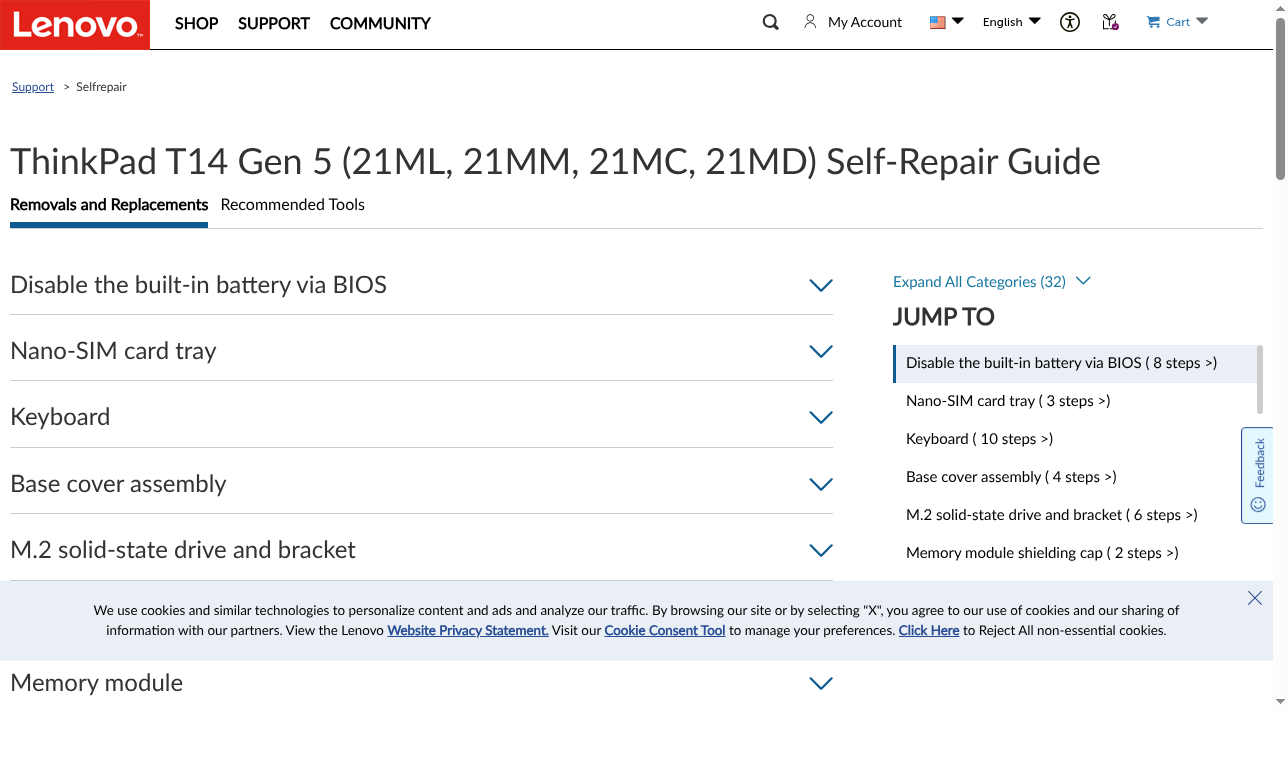Jump to Base cover assembly (4 steps)
This screenshot has width=1288, height=763.
click(x=1011, y=477)
